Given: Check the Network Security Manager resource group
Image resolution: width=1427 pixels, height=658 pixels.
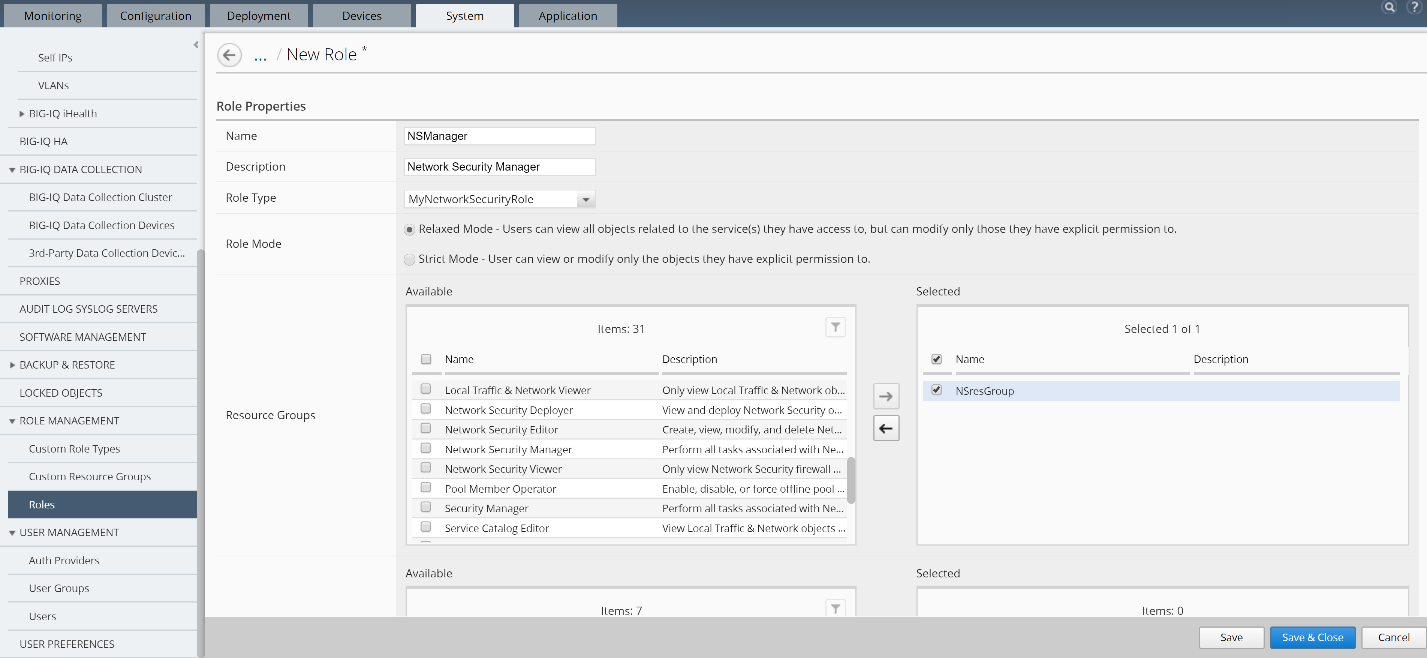Looking at the screenshot, I should click(426, 448).
